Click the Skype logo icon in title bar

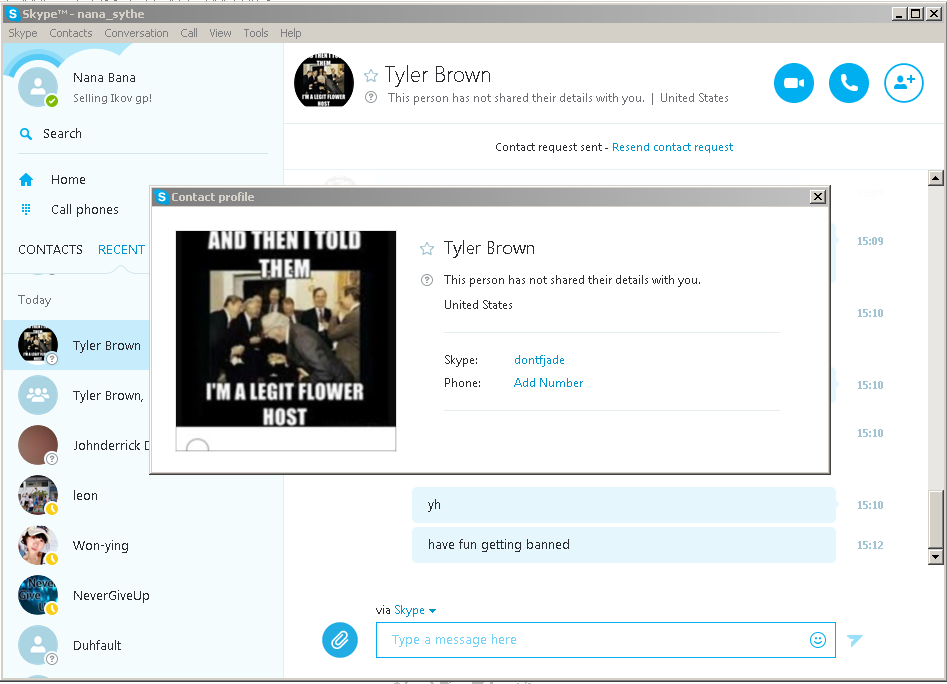click(12, 14)
